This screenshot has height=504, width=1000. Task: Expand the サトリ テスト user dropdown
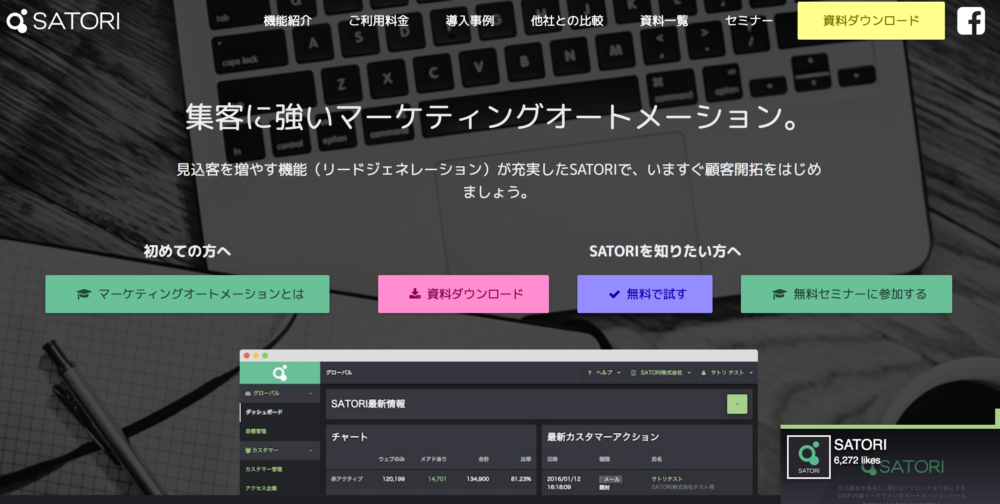tap(725, 373)
